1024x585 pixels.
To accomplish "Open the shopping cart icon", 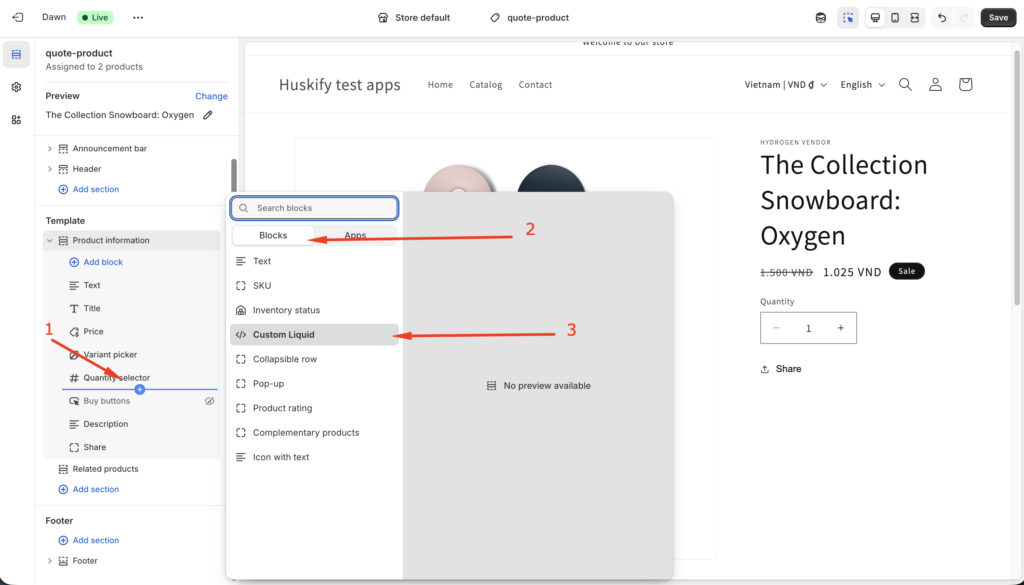I will pyautogui.click(x=965, y=85).
